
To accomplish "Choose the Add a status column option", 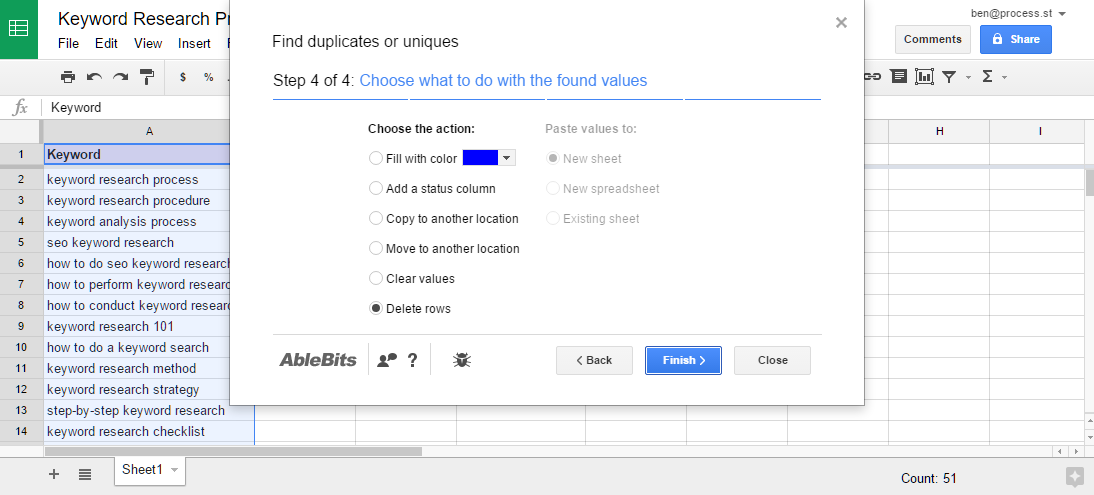I will [432, 189].
